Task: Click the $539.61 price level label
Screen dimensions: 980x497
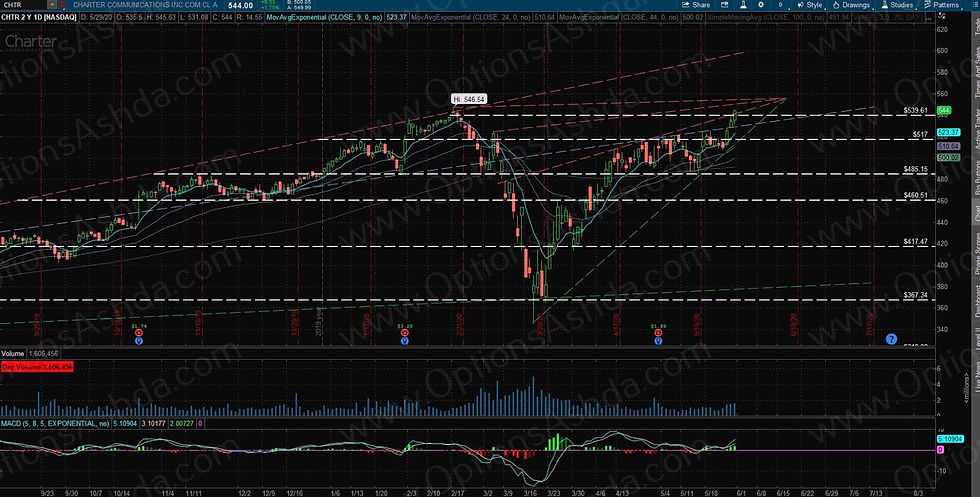Action: click(x=915, y=110)
